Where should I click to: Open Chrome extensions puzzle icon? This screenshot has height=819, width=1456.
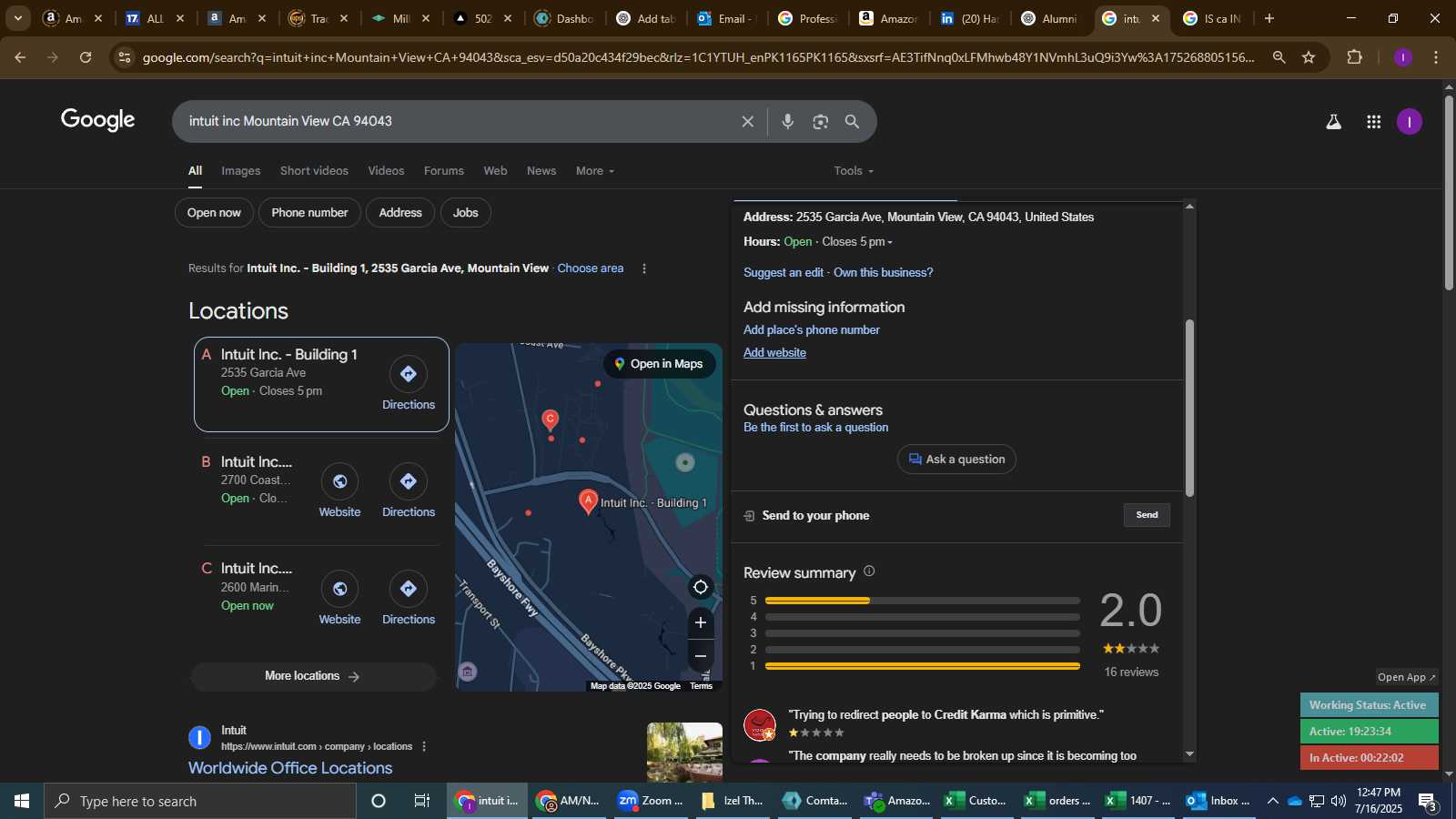1354,57
